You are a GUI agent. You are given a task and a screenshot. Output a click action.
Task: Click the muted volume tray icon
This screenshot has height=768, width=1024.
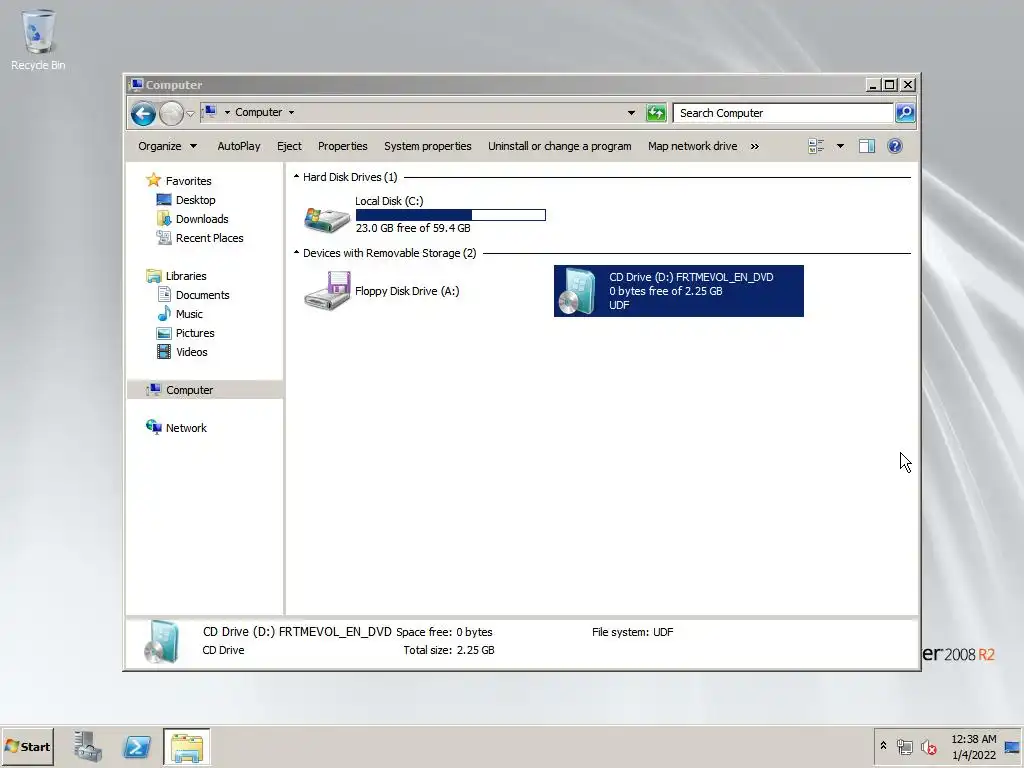(928, 746)
